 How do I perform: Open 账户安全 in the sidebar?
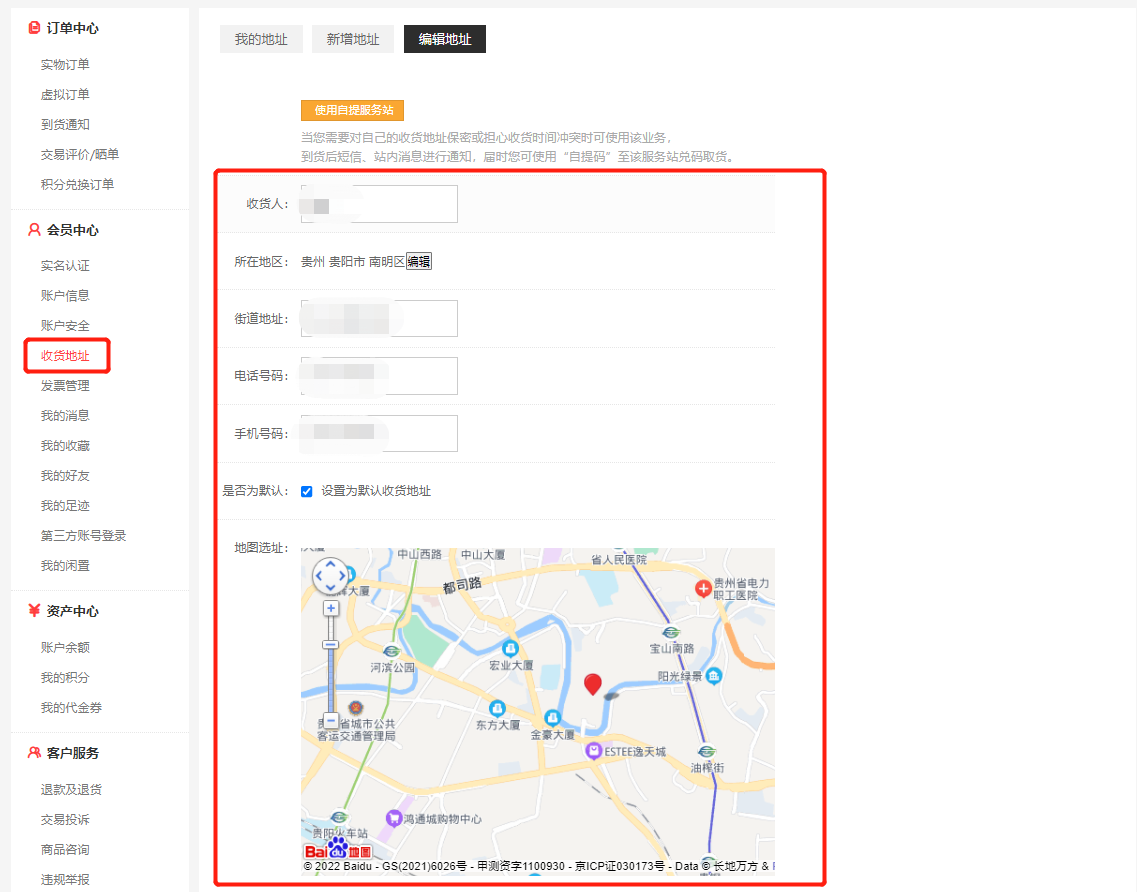(x=65, y=325)
